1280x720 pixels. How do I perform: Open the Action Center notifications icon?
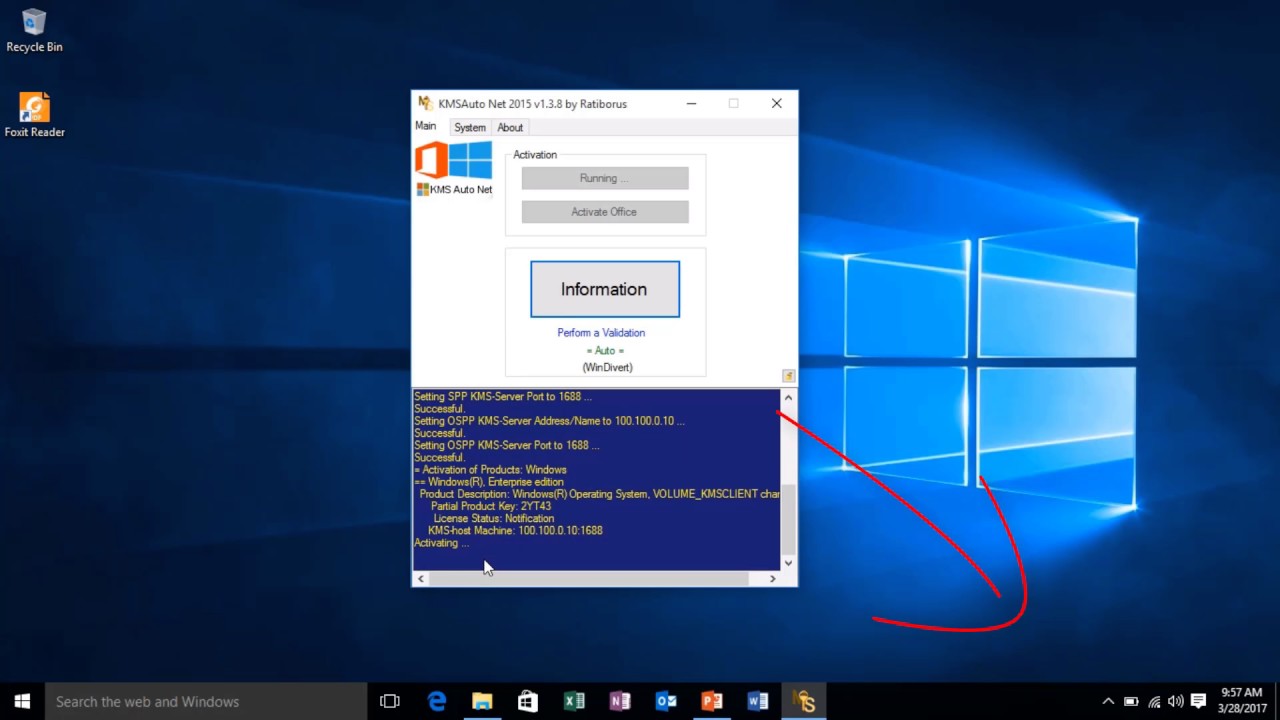coord(1198,701)
